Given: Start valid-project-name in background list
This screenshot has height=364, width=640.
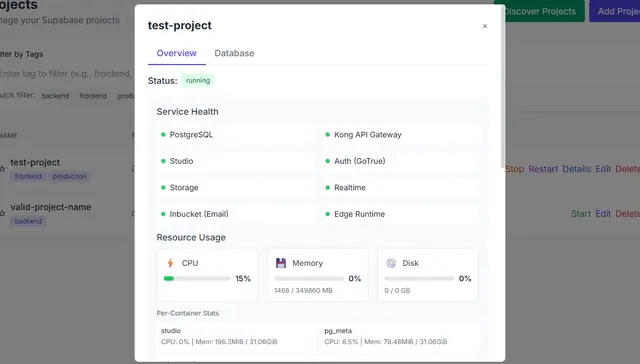Looking at the screenshot, I should (581, 214).
